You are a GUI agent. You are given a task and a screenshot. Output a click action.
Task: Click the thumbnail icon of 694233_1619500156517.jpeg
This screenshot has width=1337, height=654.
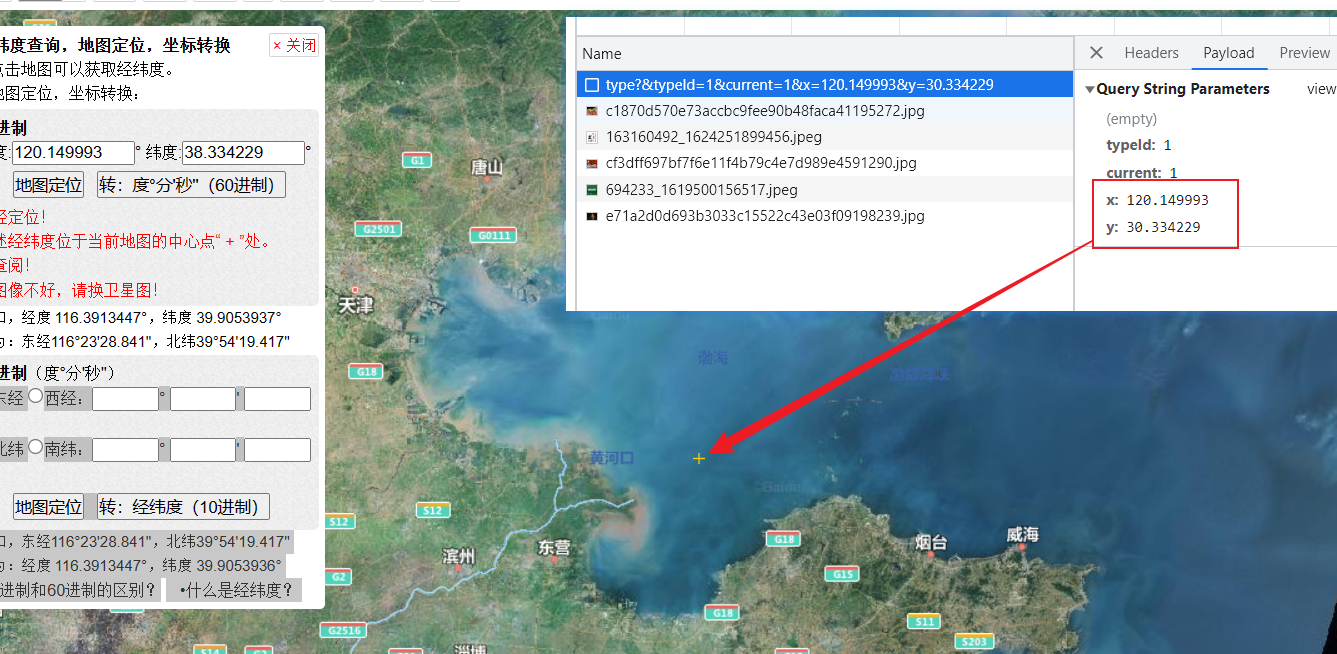[592, 190]
